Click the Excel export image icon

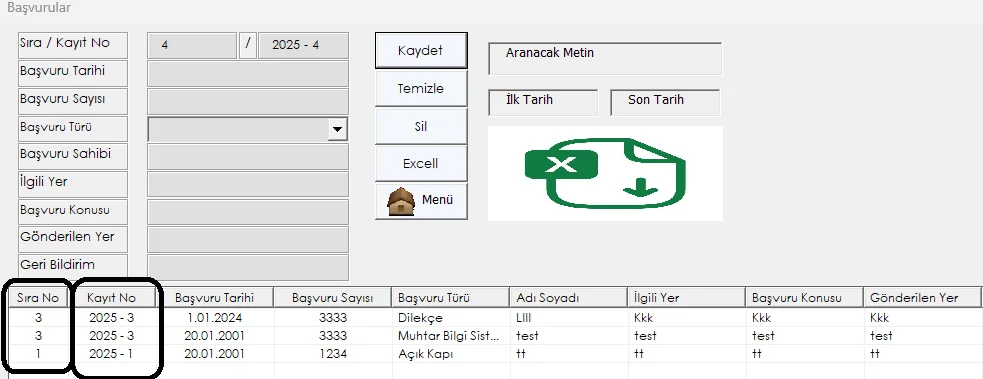click(605, 174)
